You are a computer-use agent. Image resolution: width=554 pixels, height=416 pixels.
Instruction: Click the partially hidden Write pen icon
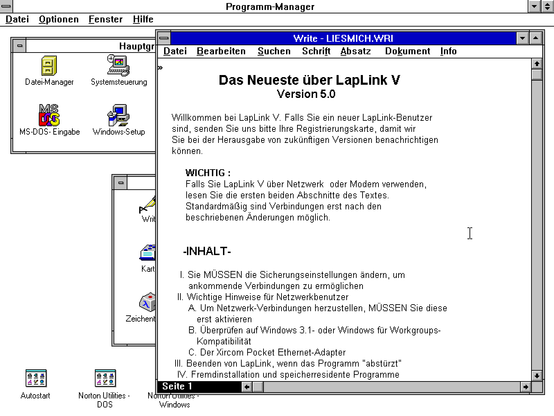(148, 205)
